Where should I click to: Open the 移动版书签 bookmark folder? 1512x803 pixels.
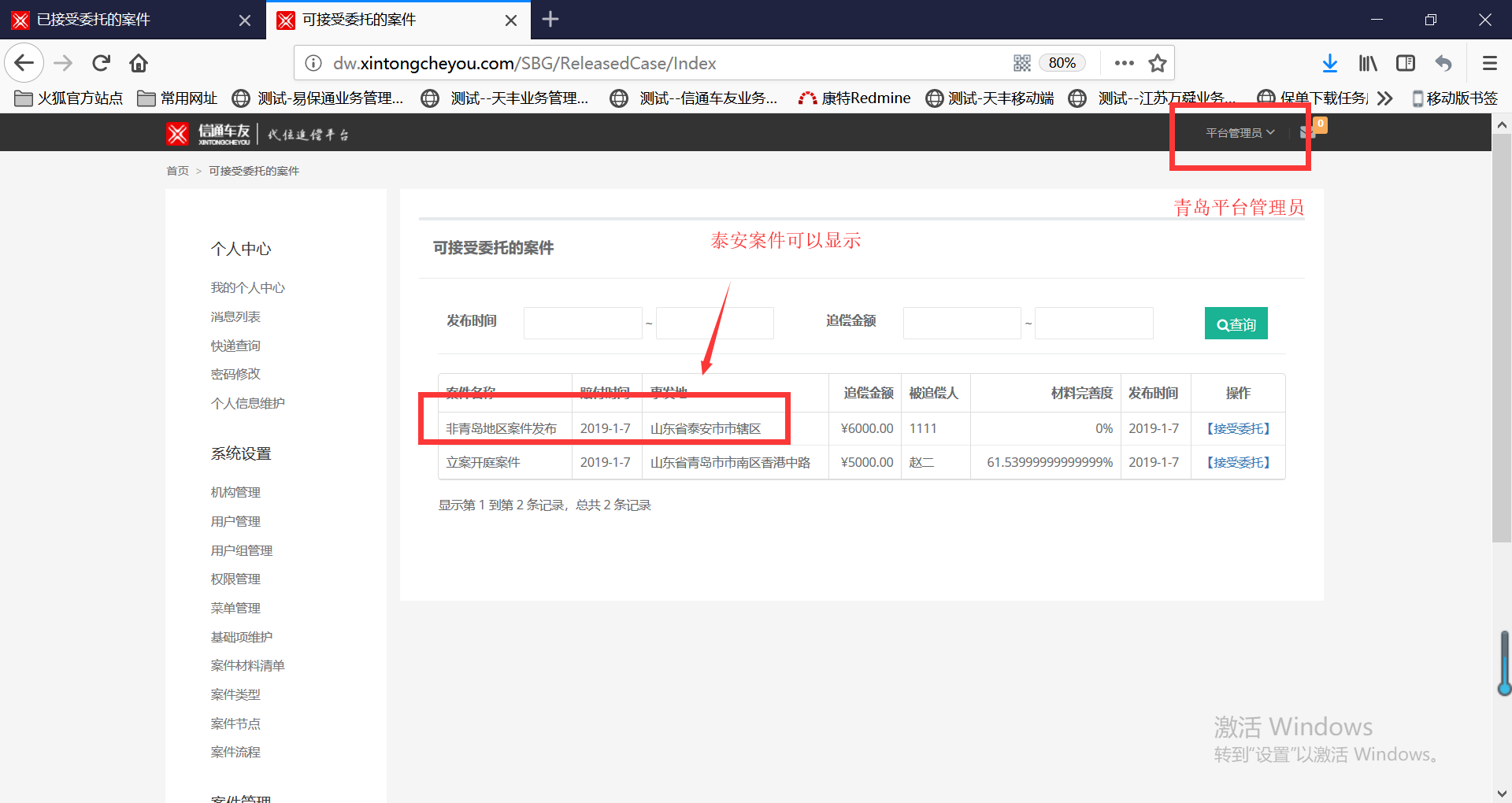[x=1455, y=98]
